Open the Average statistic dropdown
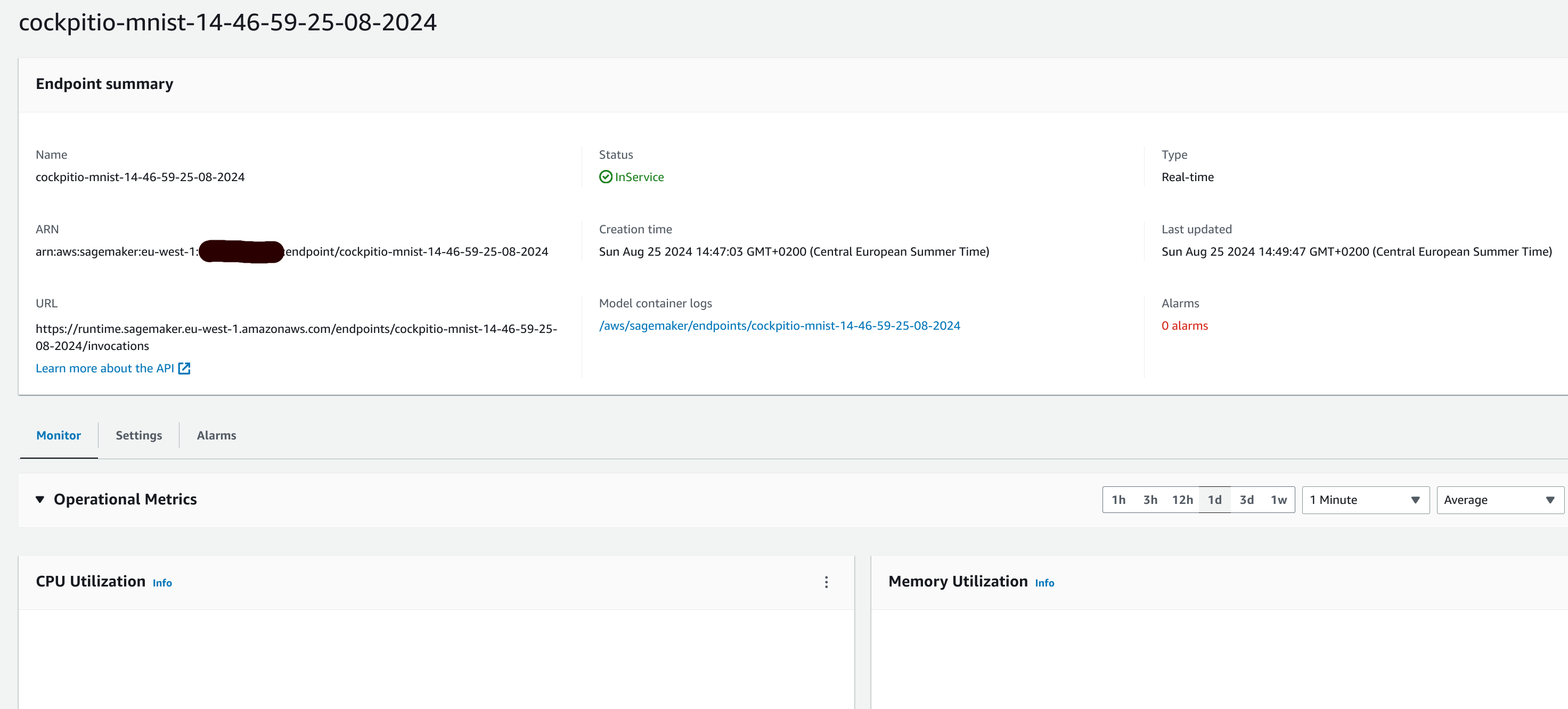The image size is (1568, 709). pos(1499,500)
